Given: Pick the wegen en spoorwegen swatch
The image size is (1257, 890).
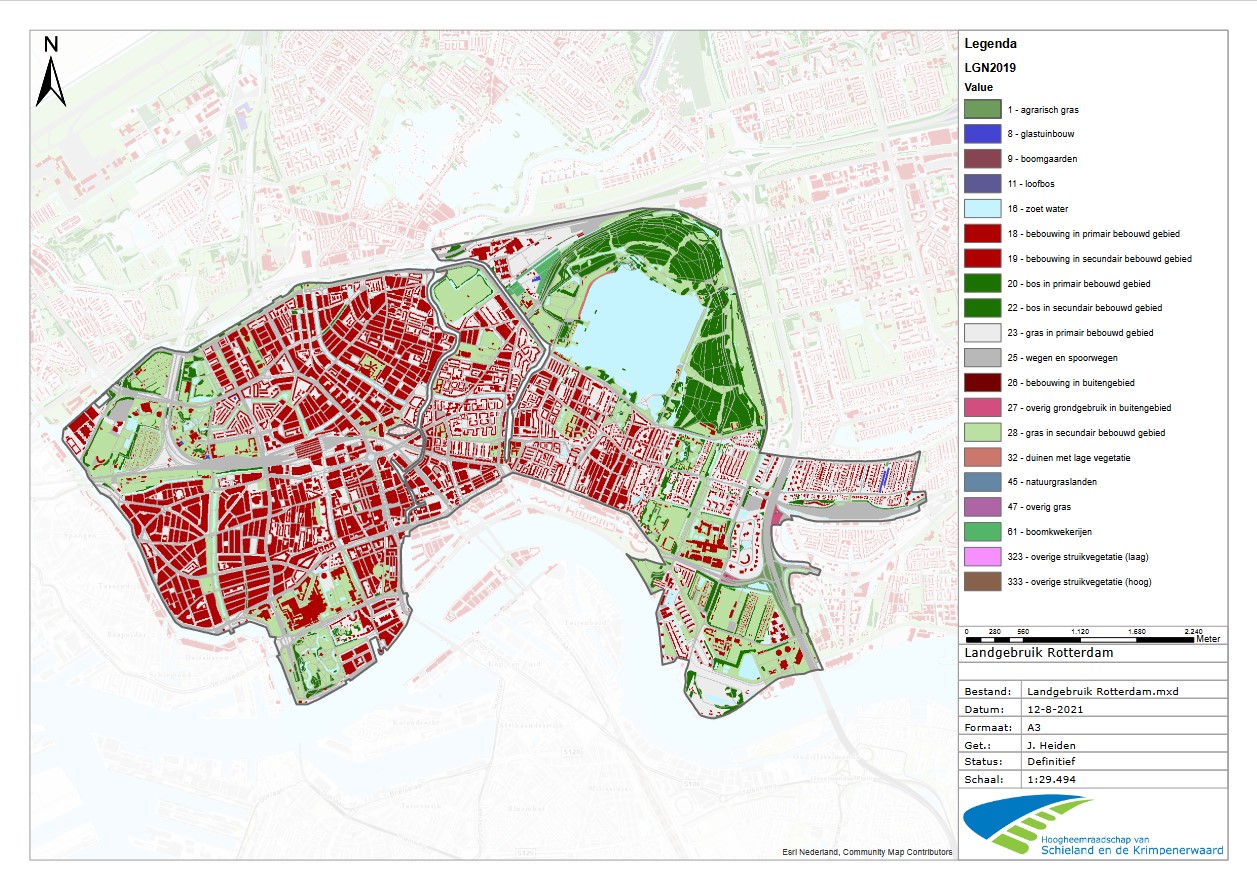Looking at the screenshot, I should click(x=982, y=358).
